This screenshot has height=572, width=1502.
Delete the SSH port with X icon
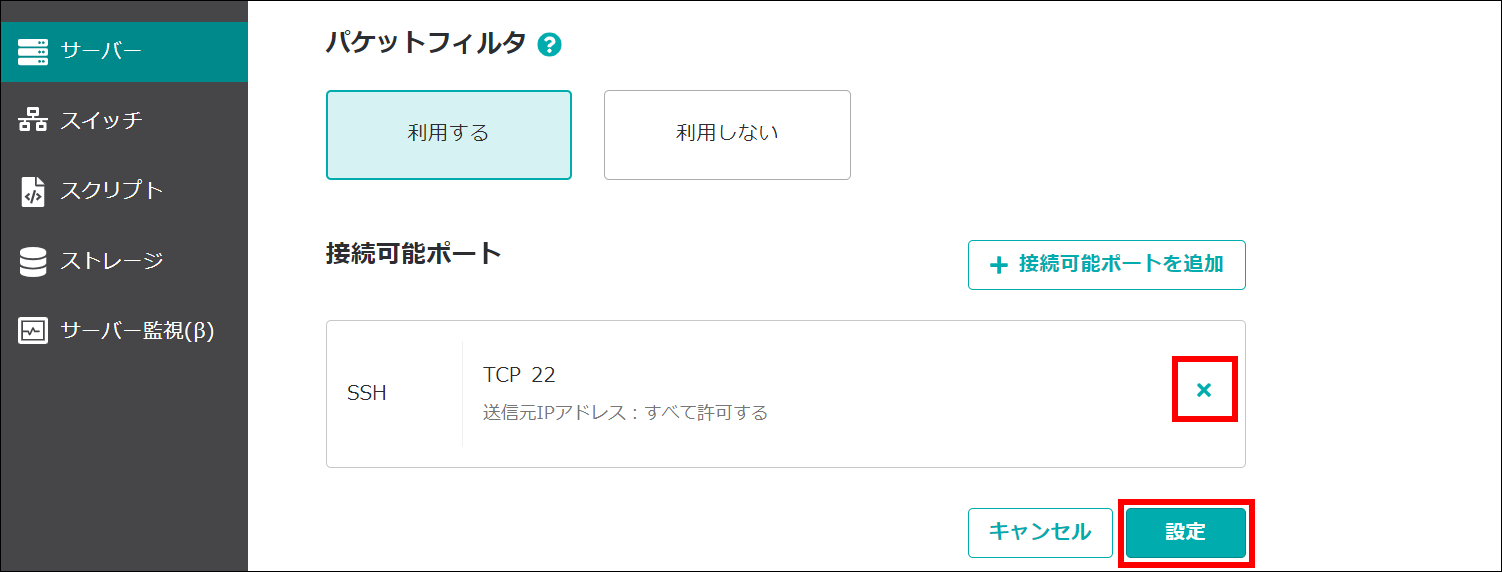1204,390
